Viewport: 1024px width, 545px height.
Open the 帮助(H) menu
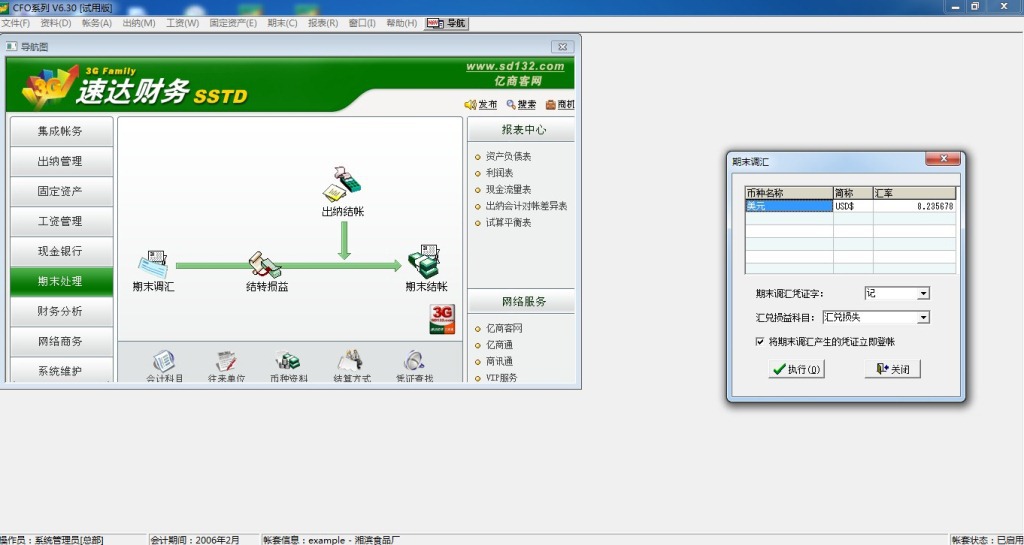coord(402,23)
